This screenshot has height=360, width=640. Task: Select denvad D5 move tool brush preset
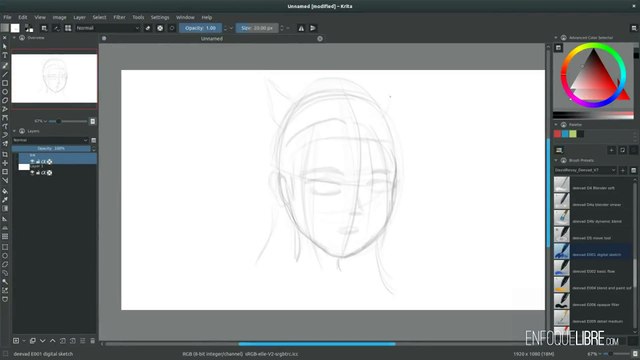[593, 235]
